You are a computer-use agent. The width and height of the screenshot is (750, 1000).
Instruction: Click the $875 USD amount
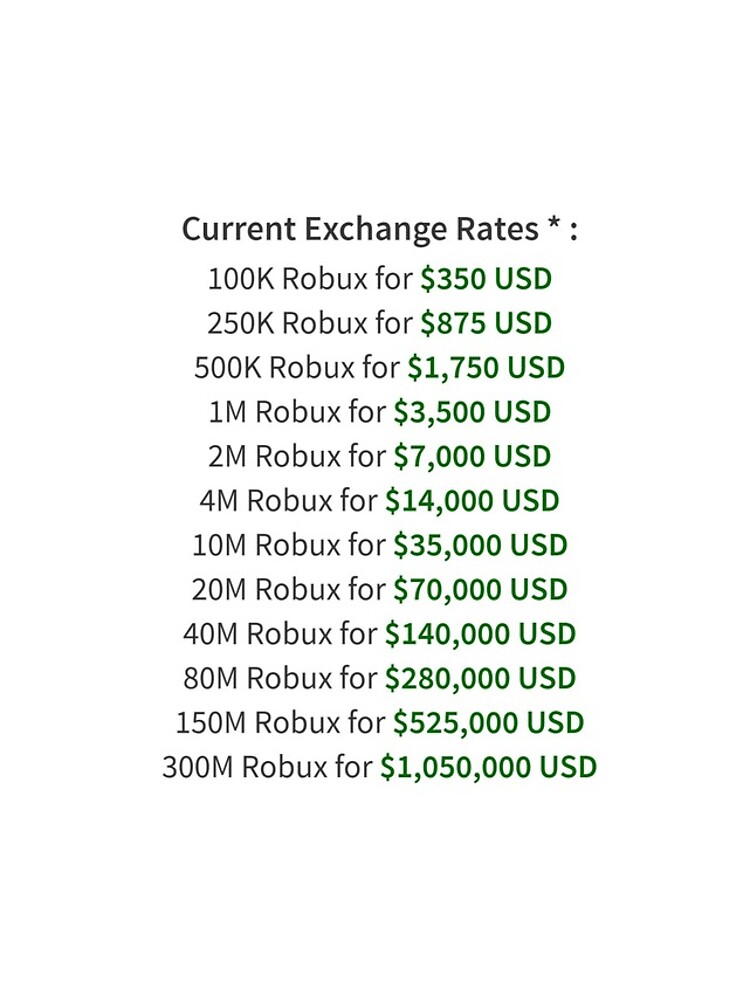(x=486, y=323)
